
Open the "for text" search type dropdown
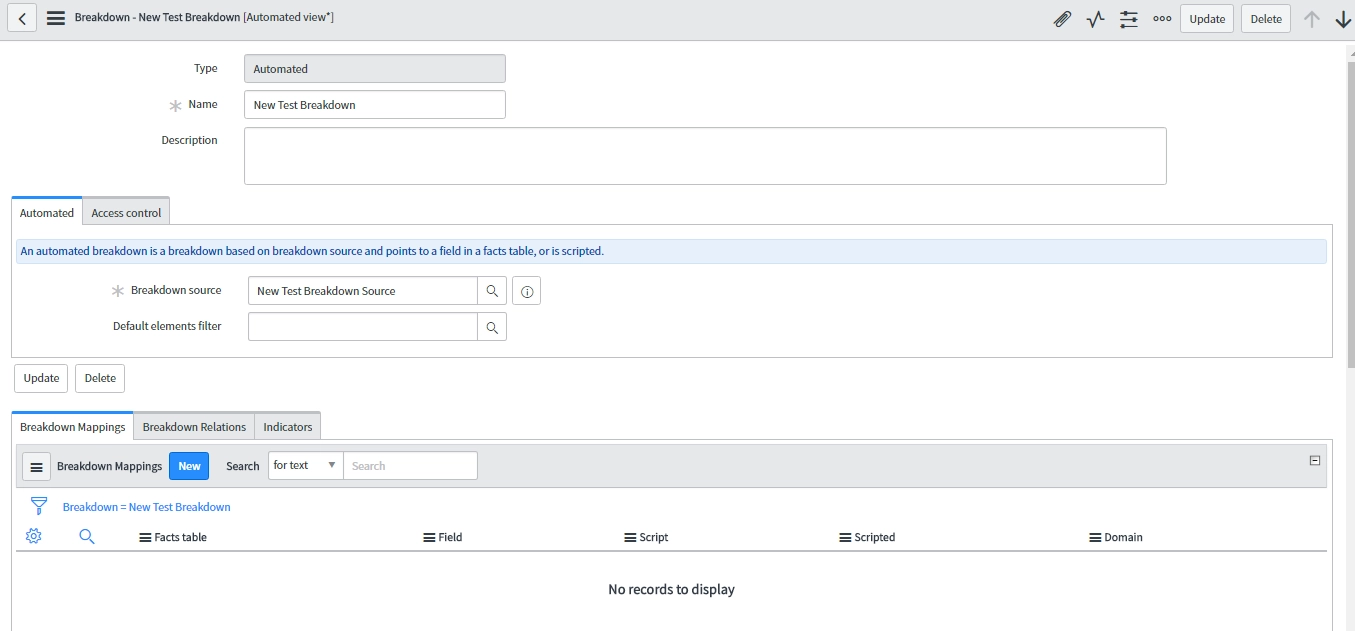click(x=304, y=465)
